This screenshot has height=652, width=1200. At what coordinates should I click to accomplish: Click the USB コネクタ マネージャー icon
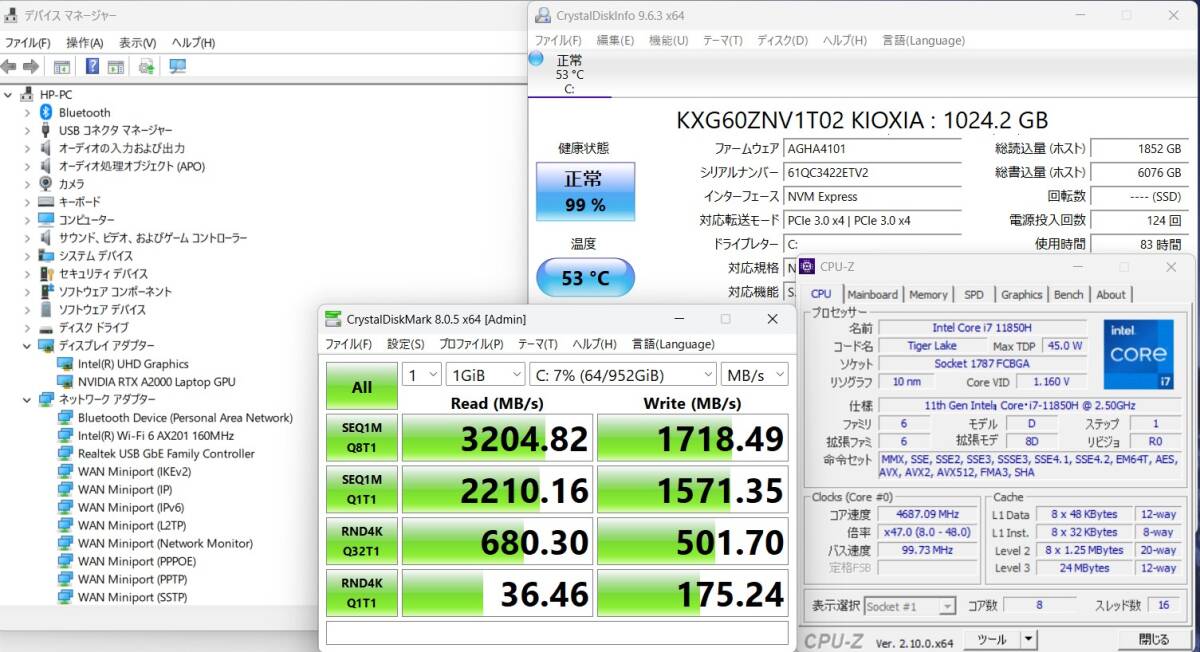point(46,130)
